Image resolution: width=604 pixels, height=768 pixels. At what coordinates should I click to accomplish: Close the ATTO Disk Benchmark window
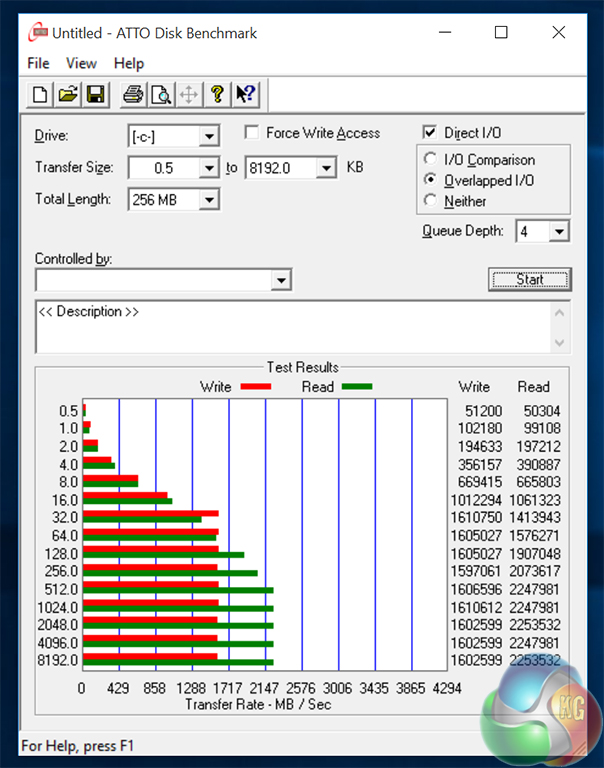558,32
